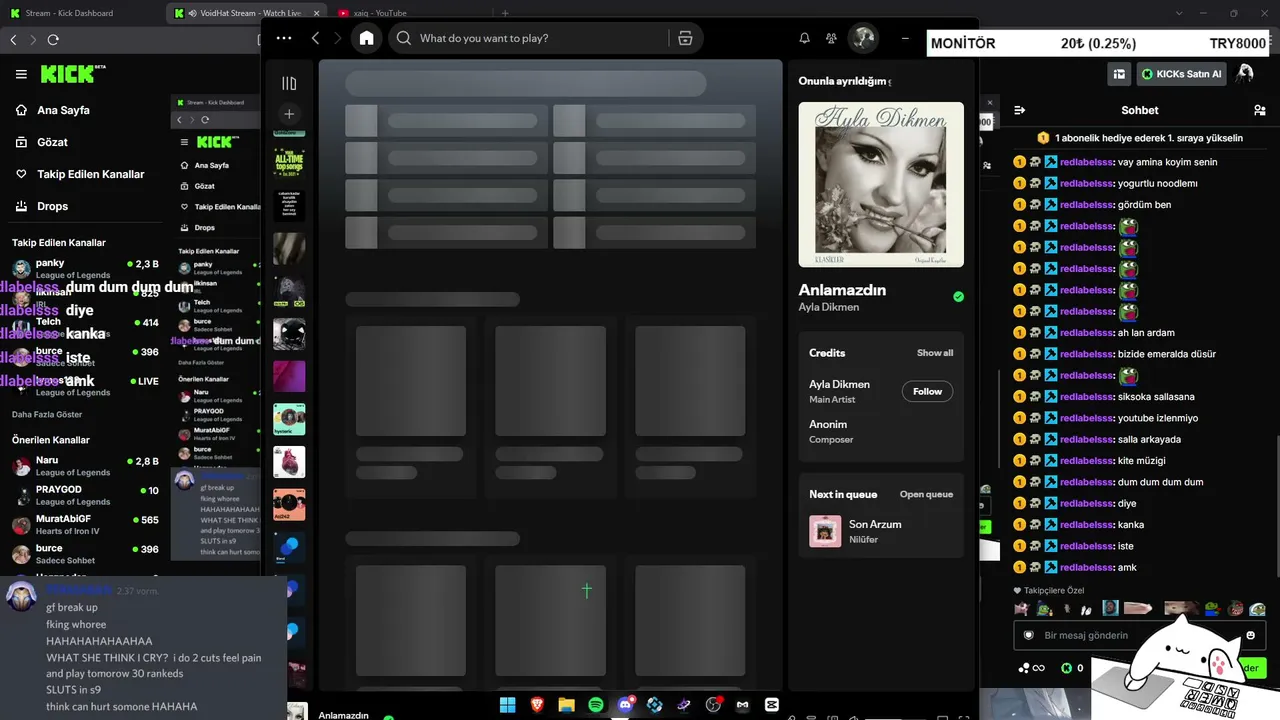Insert the first follower-only emote in the row
The height and width of the screenshot is (720, 1280).
(x=1021, y=609)
